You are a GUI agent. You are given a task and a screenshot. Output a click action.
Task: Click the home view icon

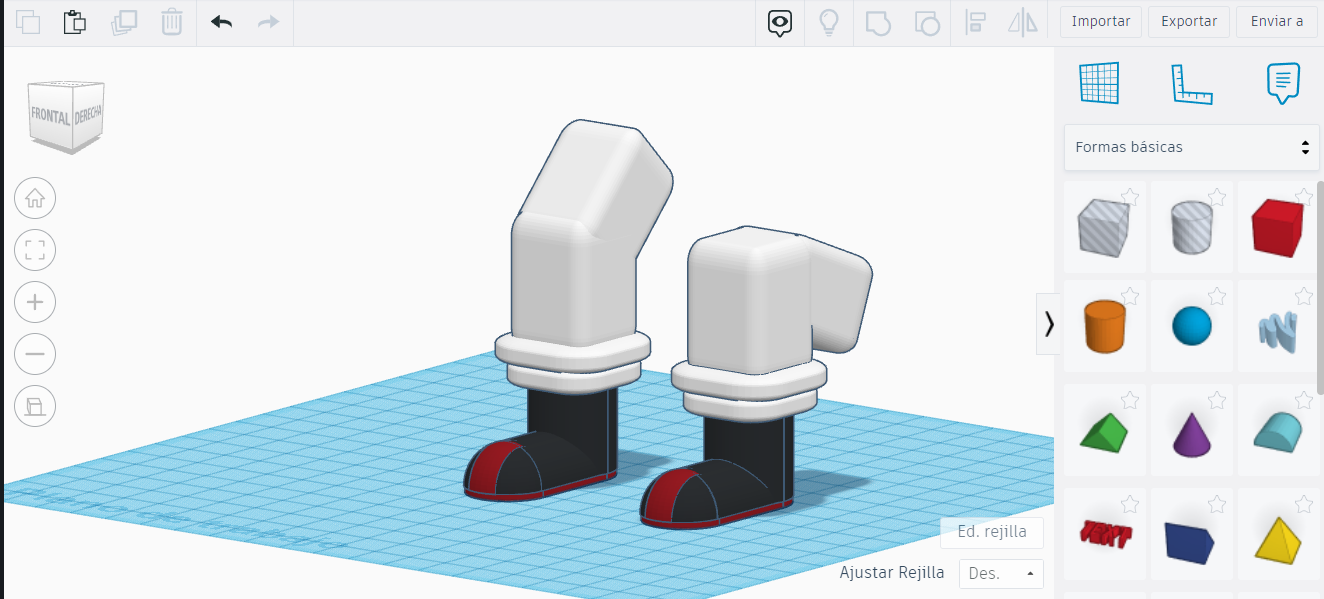(x=35, y=198)
